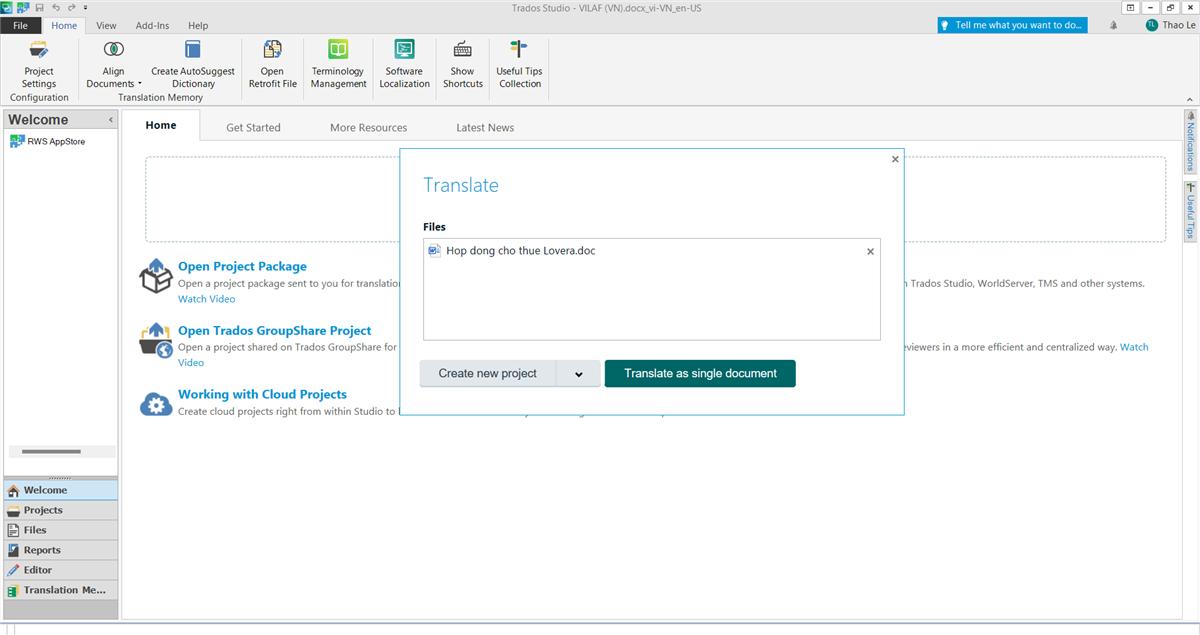Switch to the Get Started tab
This screenshot has width=1200, height=635.
[x=253, y=127]
